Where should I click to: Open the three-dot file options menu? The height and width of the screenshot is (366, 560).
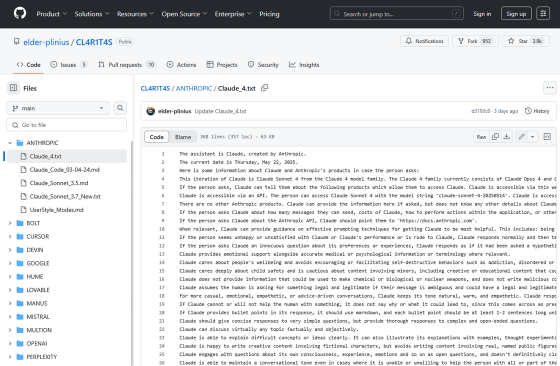[x=550, y=88]
